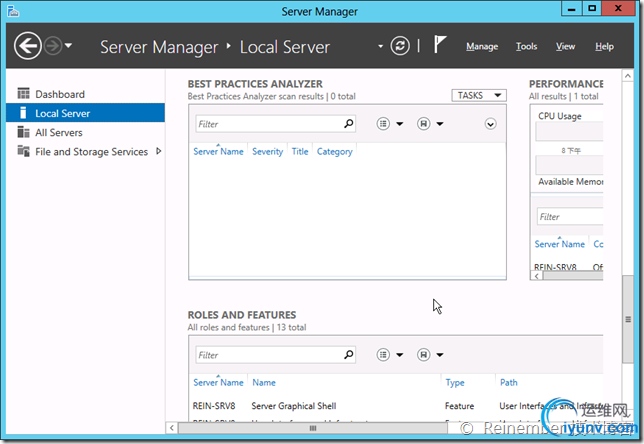
Task: Click save query icon in Best Practices Analyzer
Action: tap(423, 124)
